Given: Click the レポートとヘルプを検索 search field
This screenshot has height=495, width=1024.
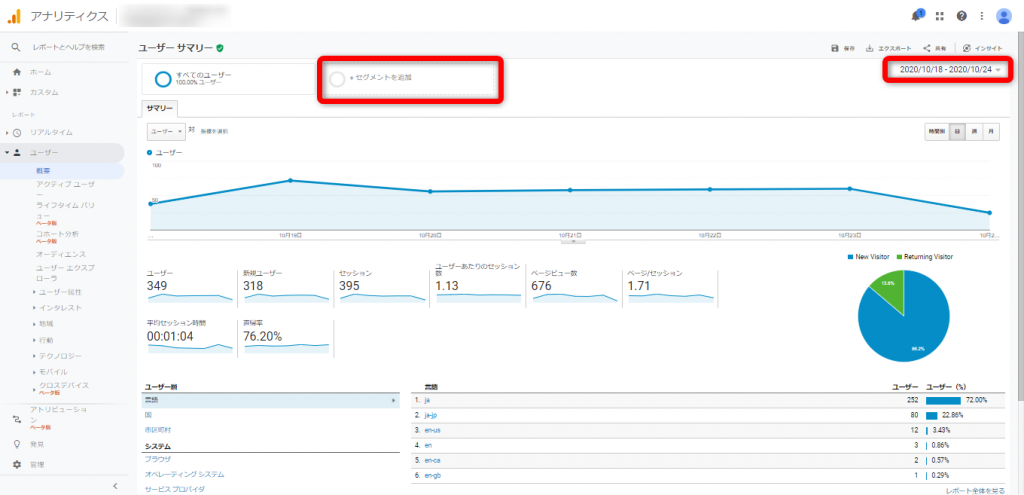Looking at the screenshot, I should pos(69,47).
